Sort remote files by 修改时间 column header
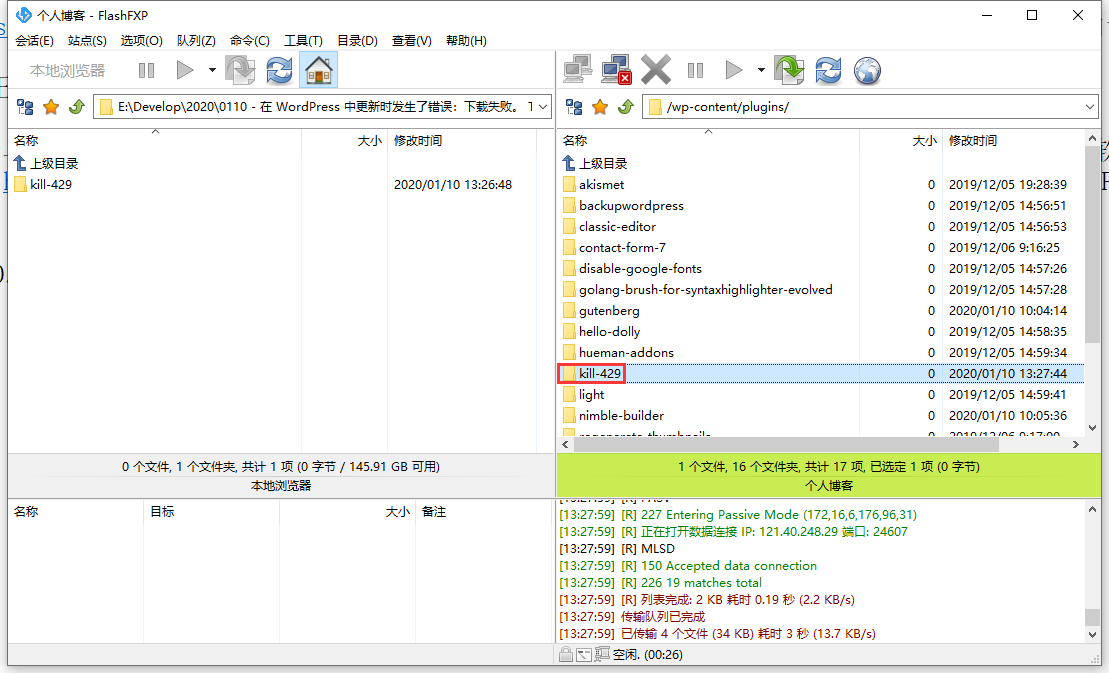 972,141
